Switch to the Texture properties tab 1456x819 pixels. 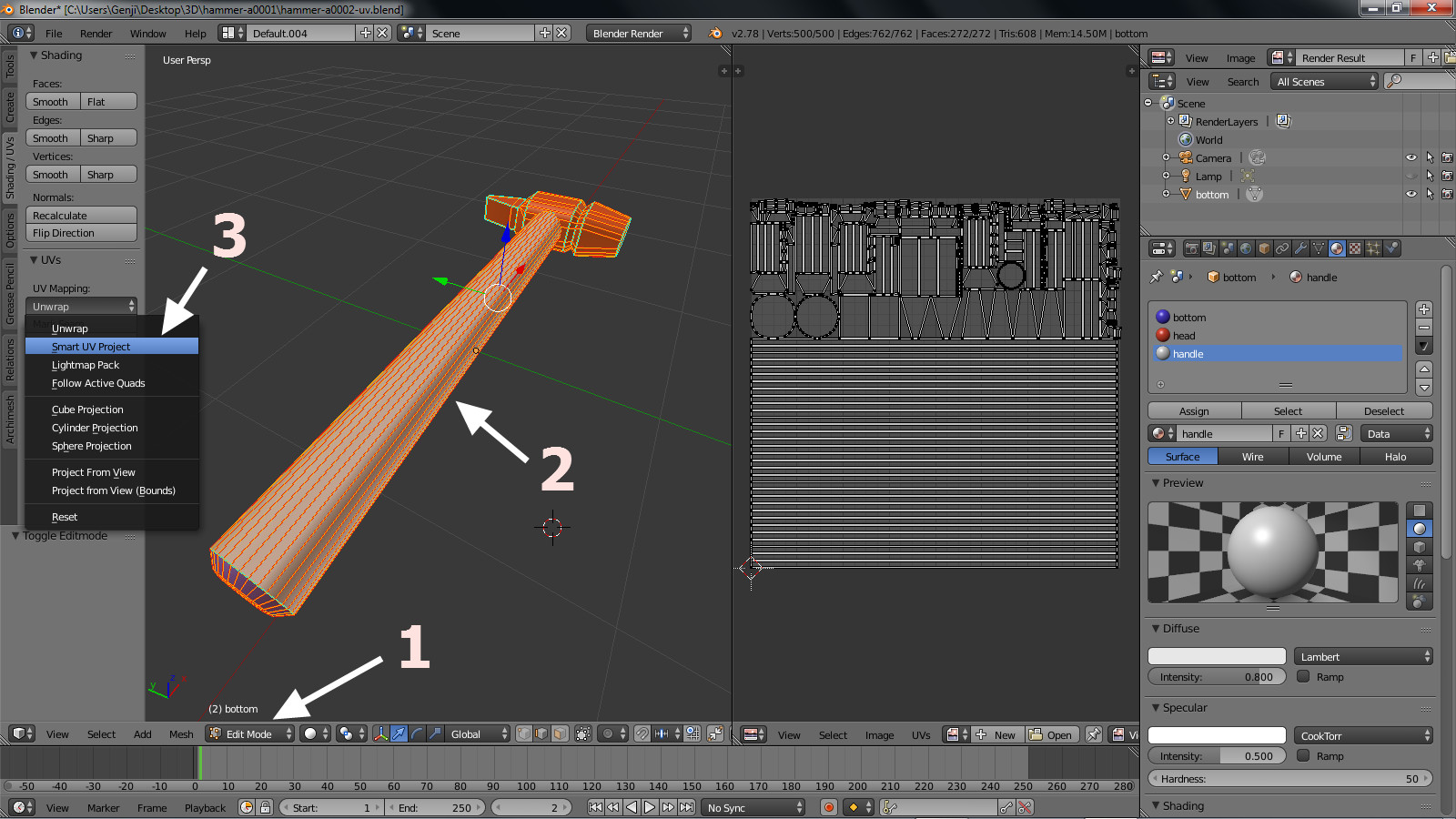point(1355,248)
